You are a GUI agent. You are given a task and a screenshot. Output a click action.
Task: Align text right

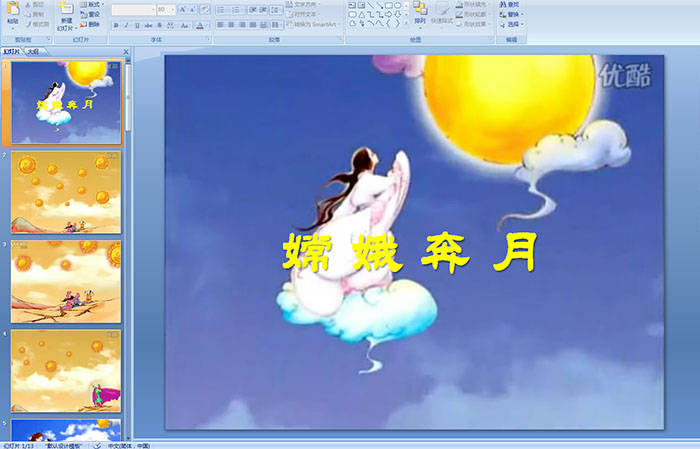pos(242,25)
